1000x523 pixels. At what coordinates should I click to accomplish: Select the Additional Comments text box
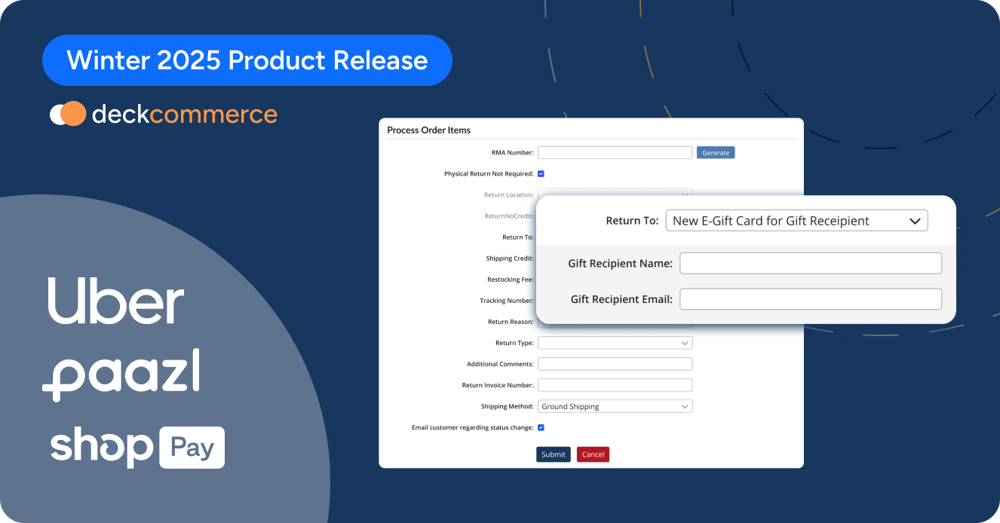click(x=614, y=364)
